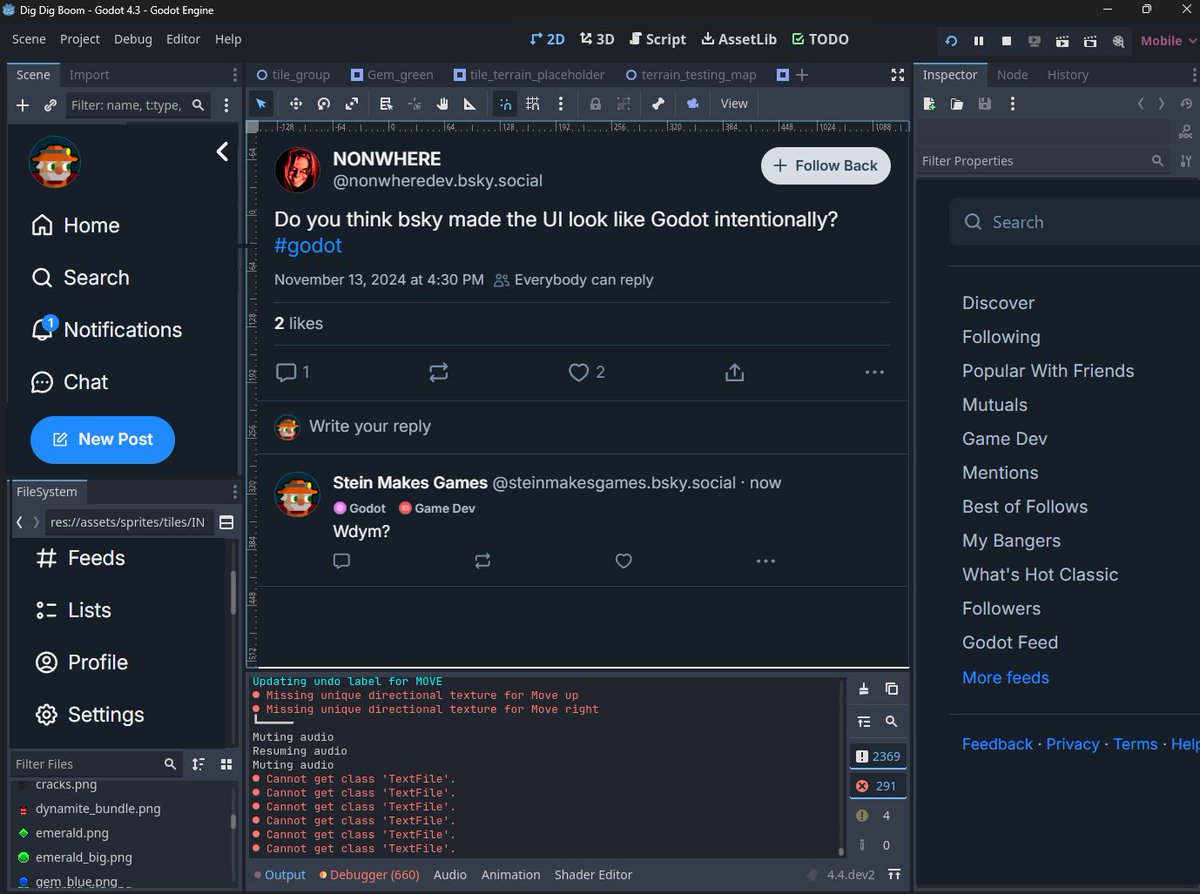The image size is (1200, 894).
Task: Open the Help menu
Action: tap(228, 39)
